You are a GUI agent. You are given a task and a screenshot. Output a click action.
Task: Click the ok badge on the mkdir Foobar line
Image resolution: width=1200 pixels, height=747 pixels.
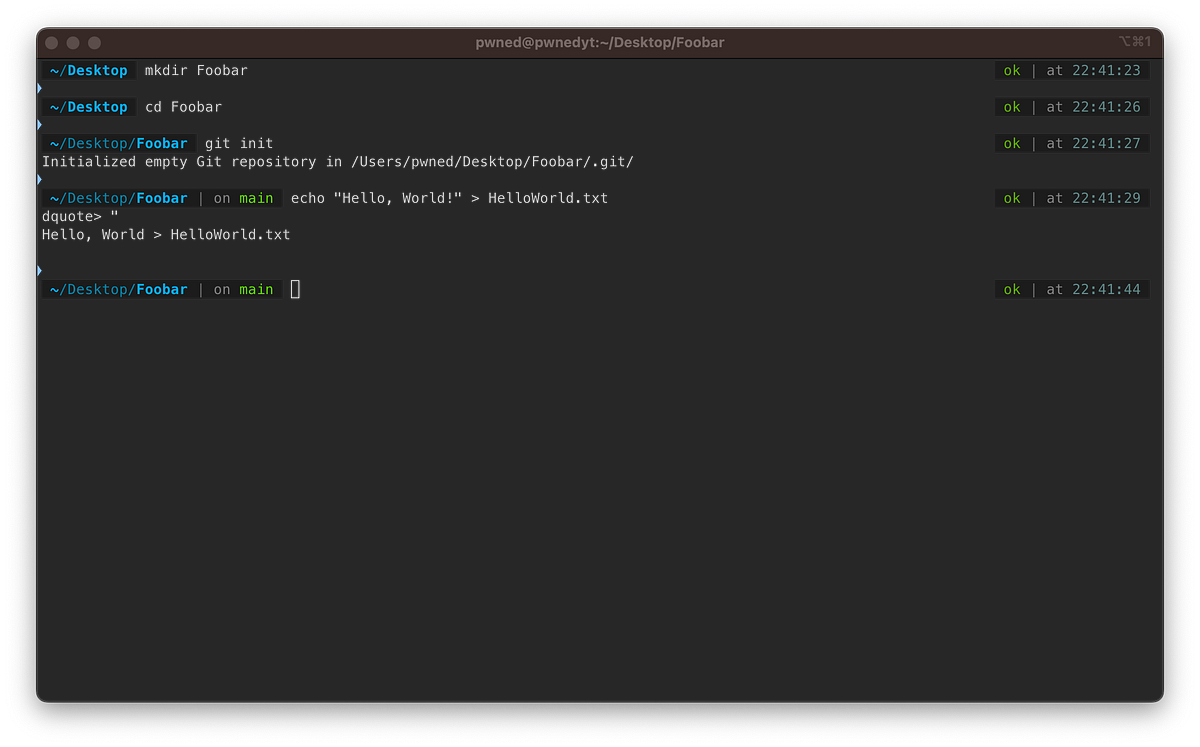tap(1011, 70)
